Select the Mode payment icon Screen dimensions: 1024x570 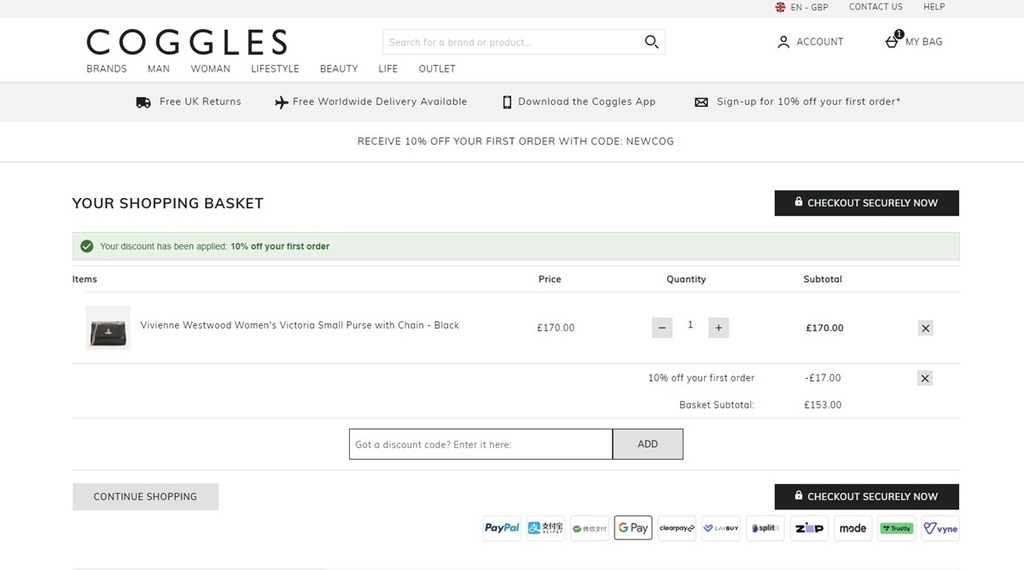[x=852, y=528]
